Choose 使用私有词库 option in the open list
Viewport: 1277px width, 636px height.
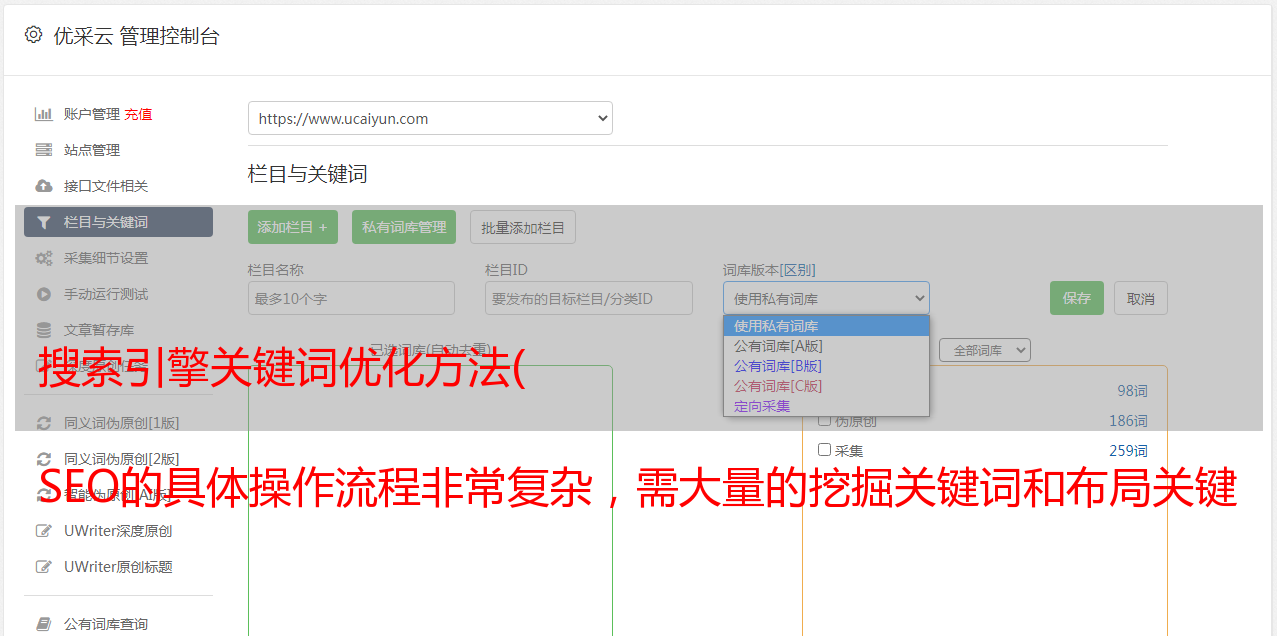click(826, 326)
